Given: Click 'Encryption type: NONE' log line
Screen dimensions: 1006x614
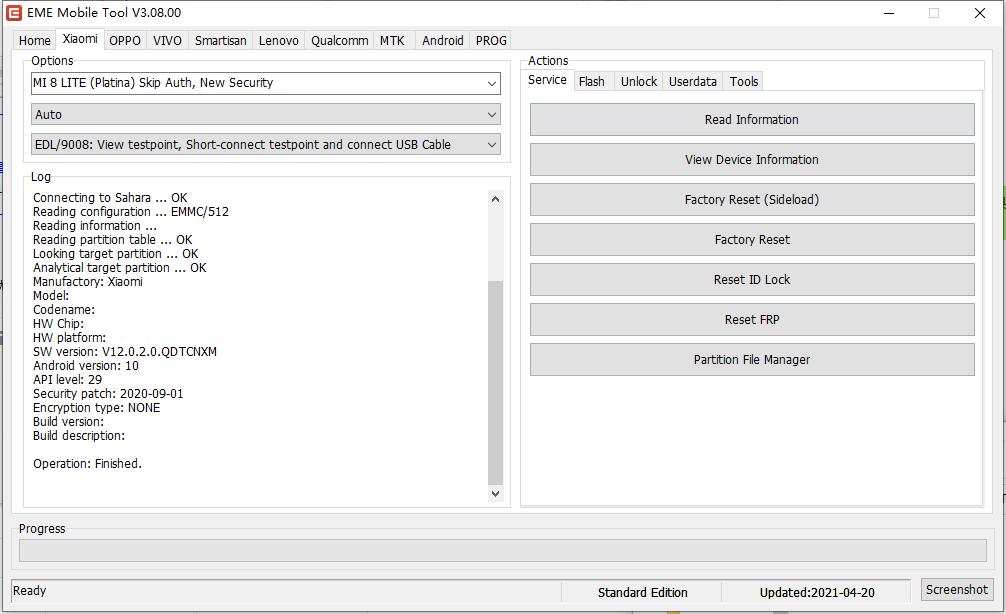Looking at the screenshot, I should click(97, 408).
